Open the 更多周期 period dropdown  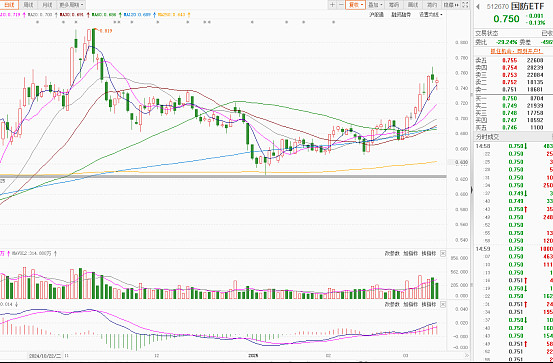[x=72, y=5]
